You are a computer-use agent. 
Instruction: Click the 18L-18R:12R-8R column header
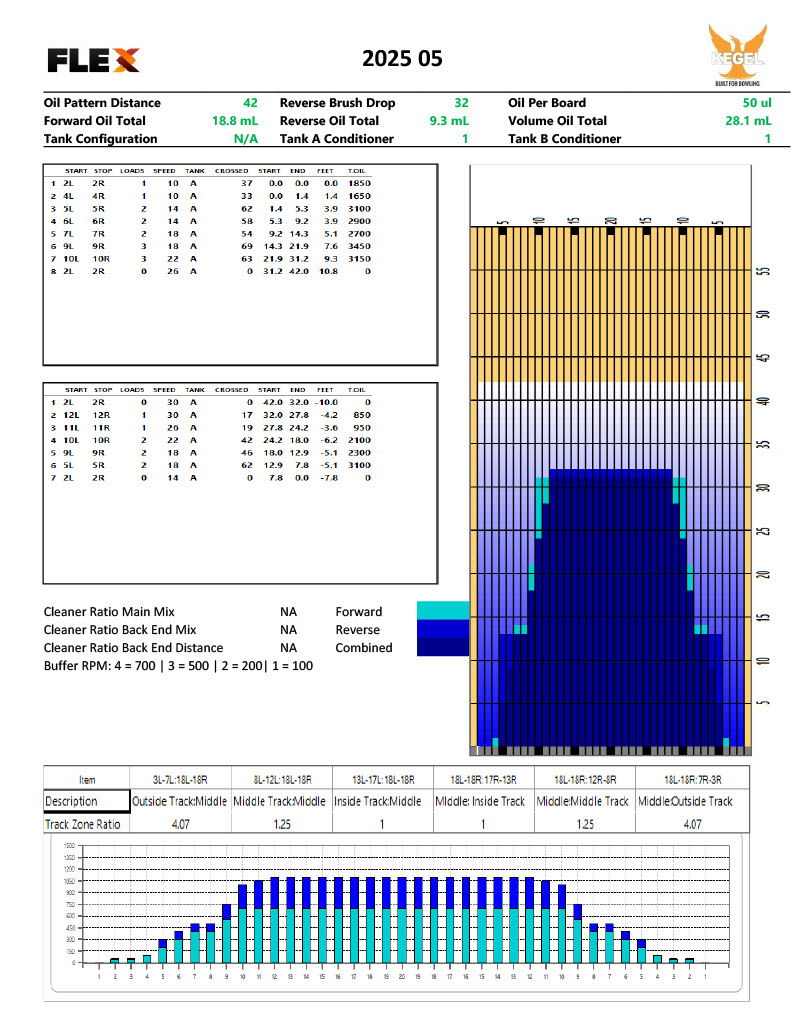point(585,779)
